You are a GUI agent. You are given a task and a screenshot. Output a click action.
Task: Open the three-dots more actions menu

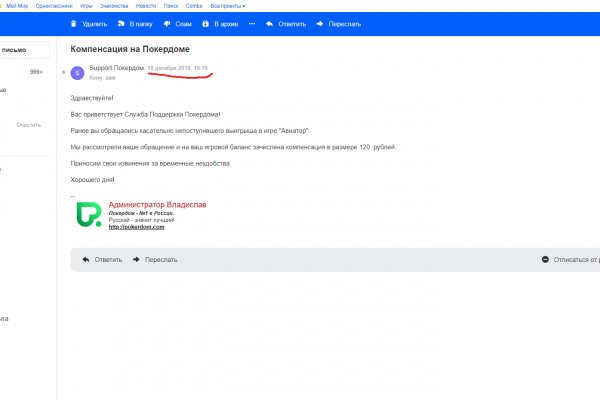(251, 24)
